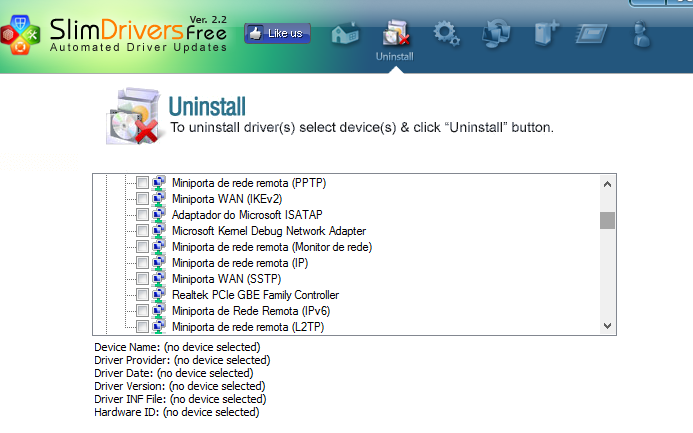Tick the Microsoft Kernel Debug Network Adapter checkbox
The height and width of the screenshot is (433, 693).
pos(142,231)
